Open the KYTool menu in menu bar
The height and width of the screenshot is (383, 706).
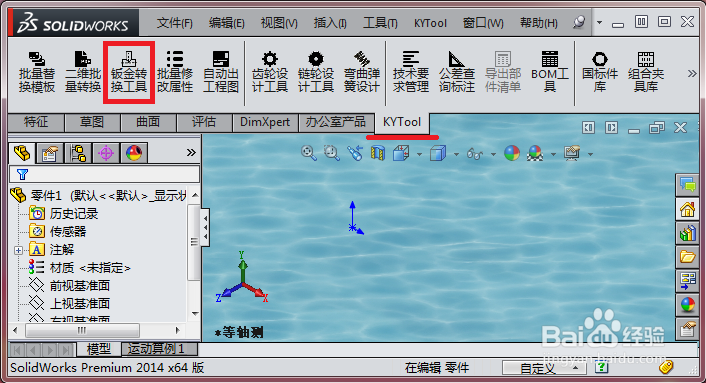tap(430, 23)
